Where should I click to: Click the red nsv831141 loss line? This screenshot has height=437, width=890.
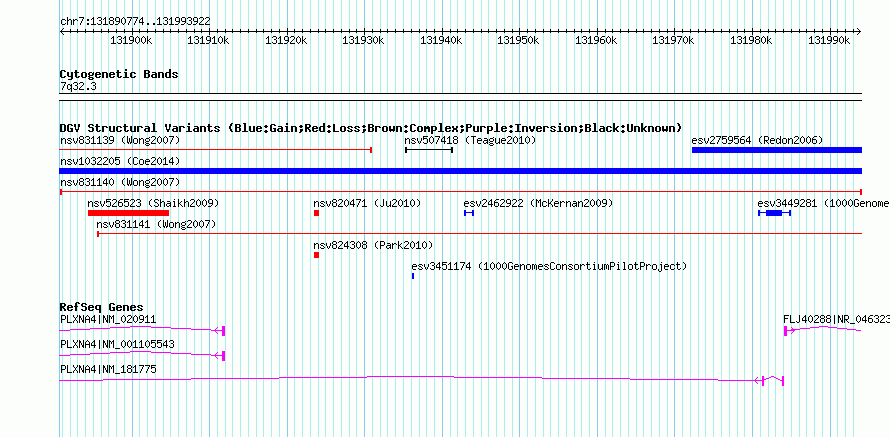coord(480,233)
